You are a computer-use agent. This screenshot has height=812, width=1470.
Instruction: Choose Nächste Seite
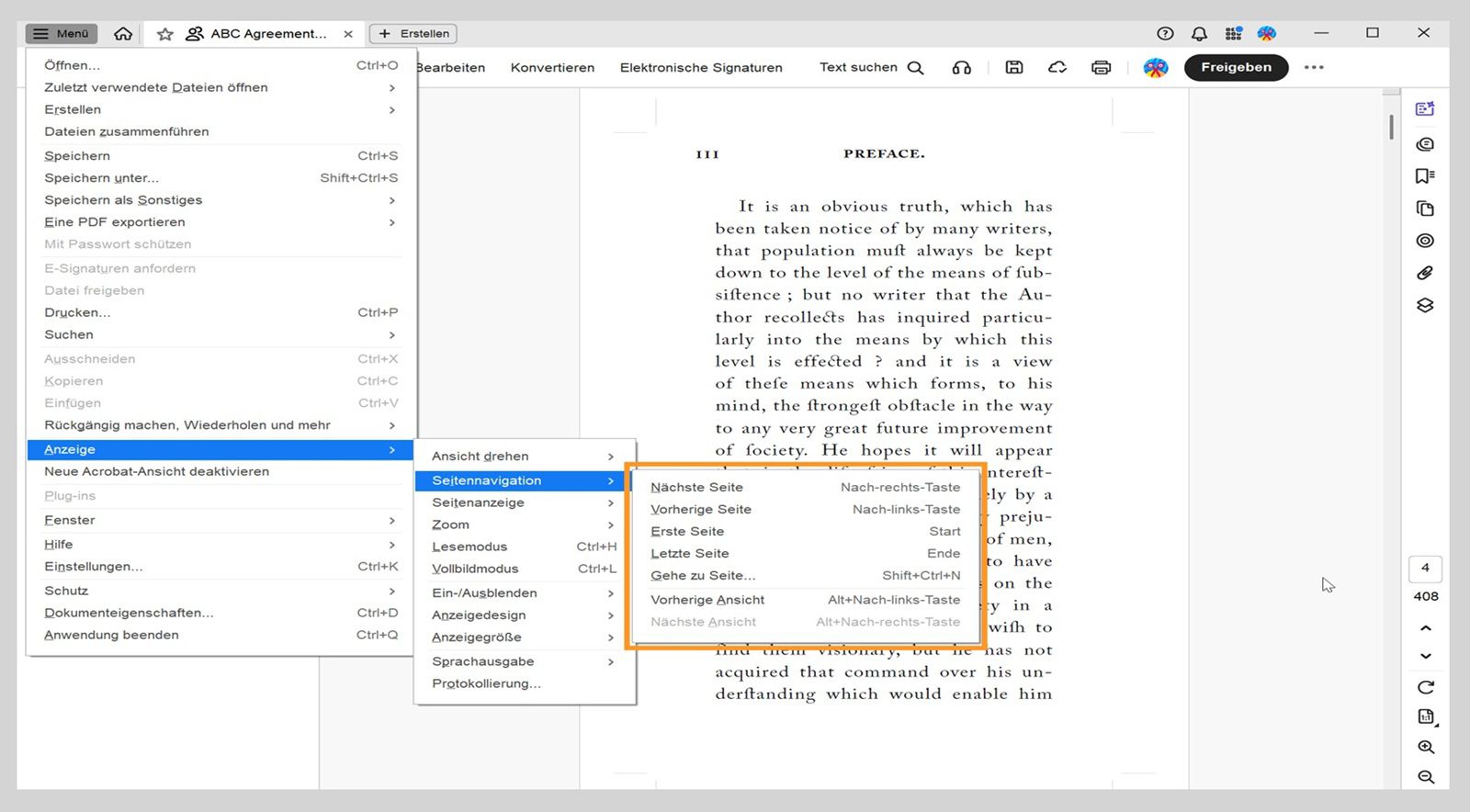pos(805,488)
